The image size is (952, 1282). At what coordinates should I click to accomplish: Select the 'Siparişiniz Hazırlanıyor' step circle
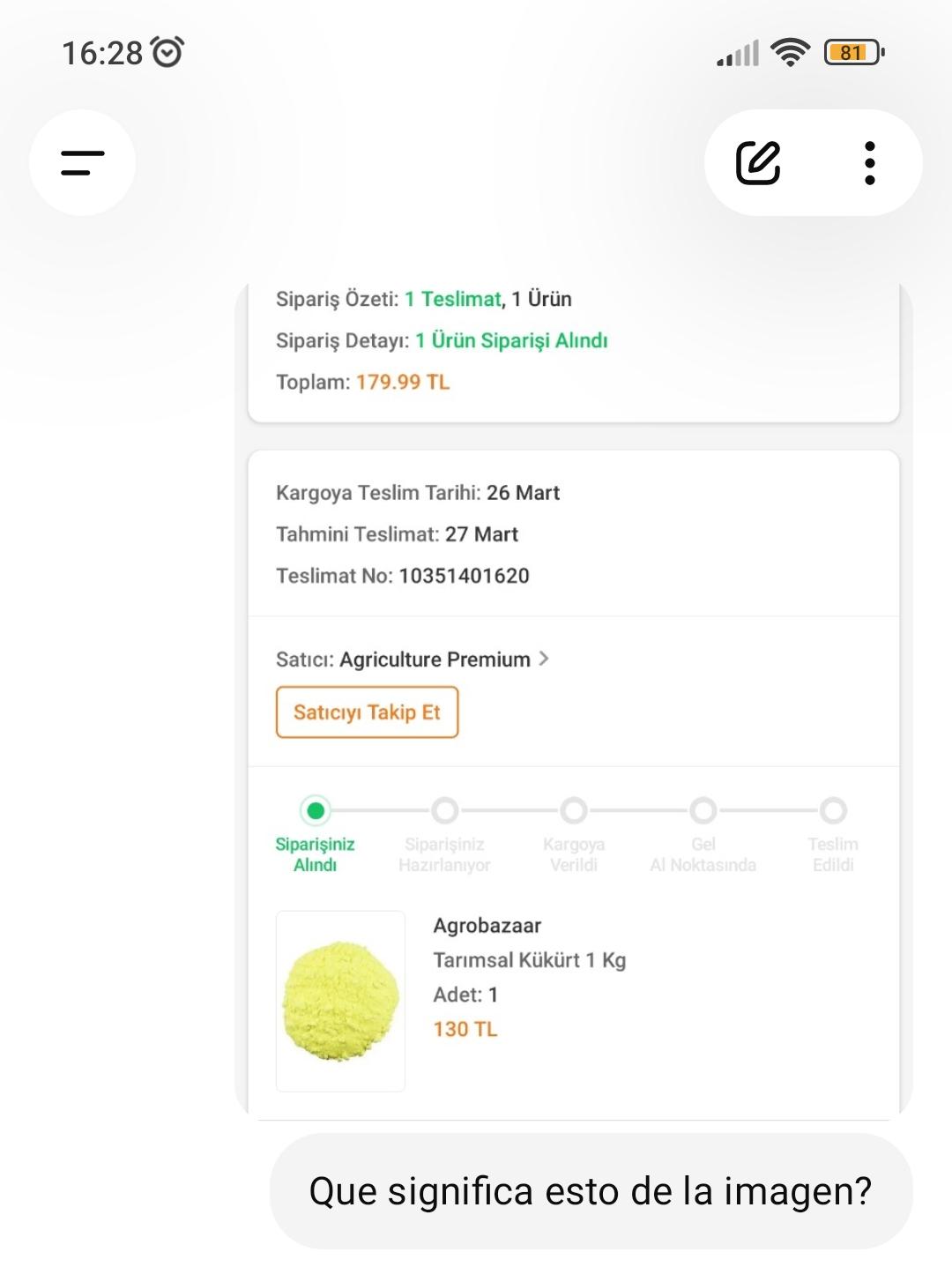point(445,810)
